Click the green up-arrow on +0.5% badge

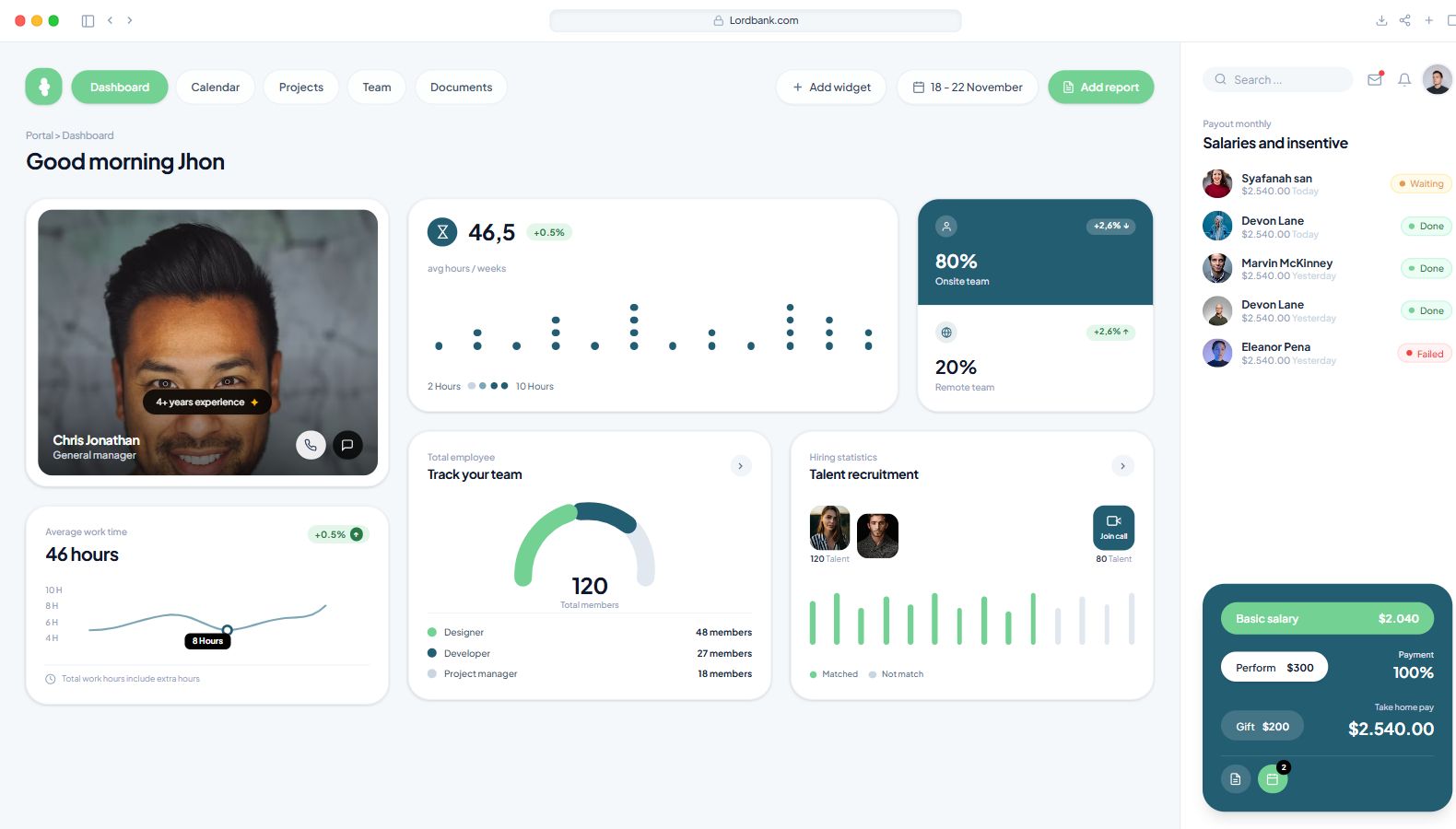pos(357,534)
